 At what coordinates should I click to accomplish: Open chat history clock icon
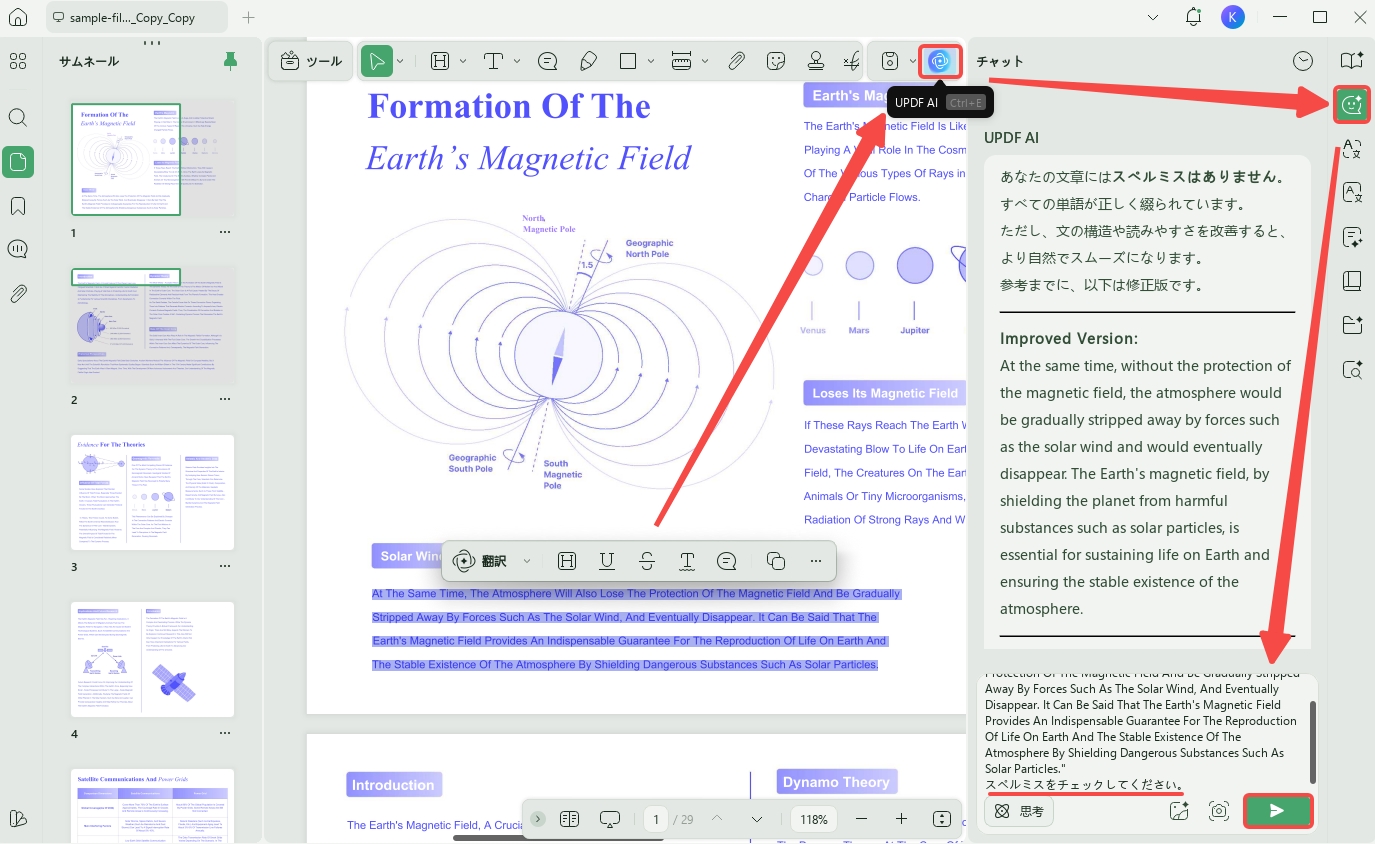point(1302,61)
